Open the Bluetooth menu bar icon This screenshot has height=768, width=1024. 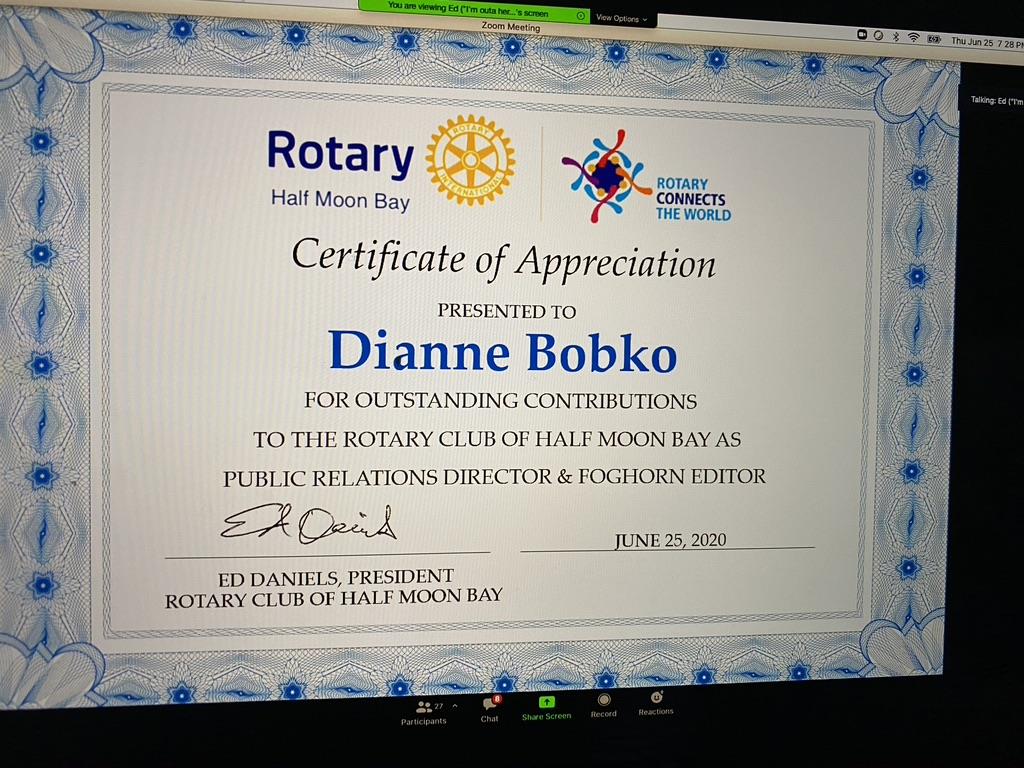pyautogui.click(x=896, y=37)
